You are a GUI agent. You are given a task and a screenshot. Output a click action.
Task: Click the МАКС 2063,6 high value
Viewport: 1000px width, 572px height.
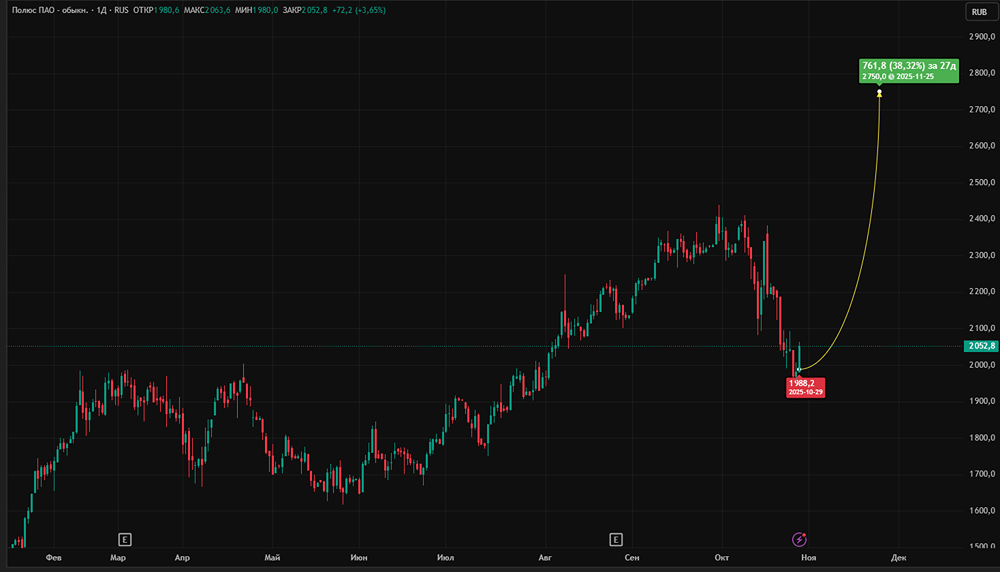point(207,10)
